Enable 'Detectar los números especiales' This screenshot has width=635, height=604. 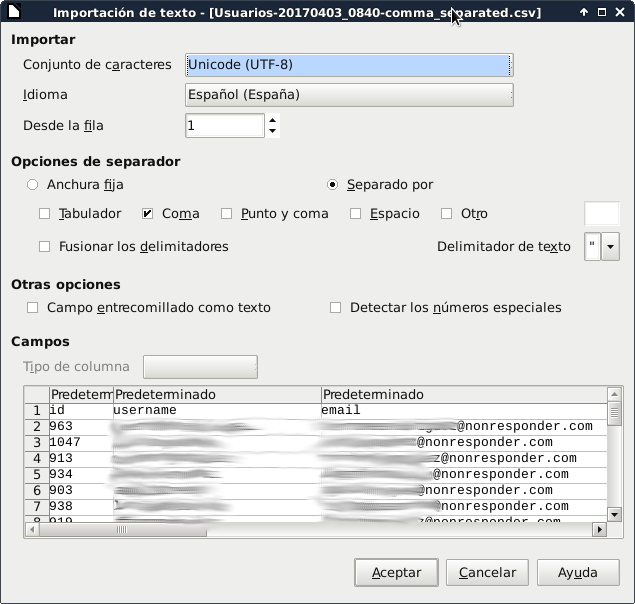[x=336, y=308]
